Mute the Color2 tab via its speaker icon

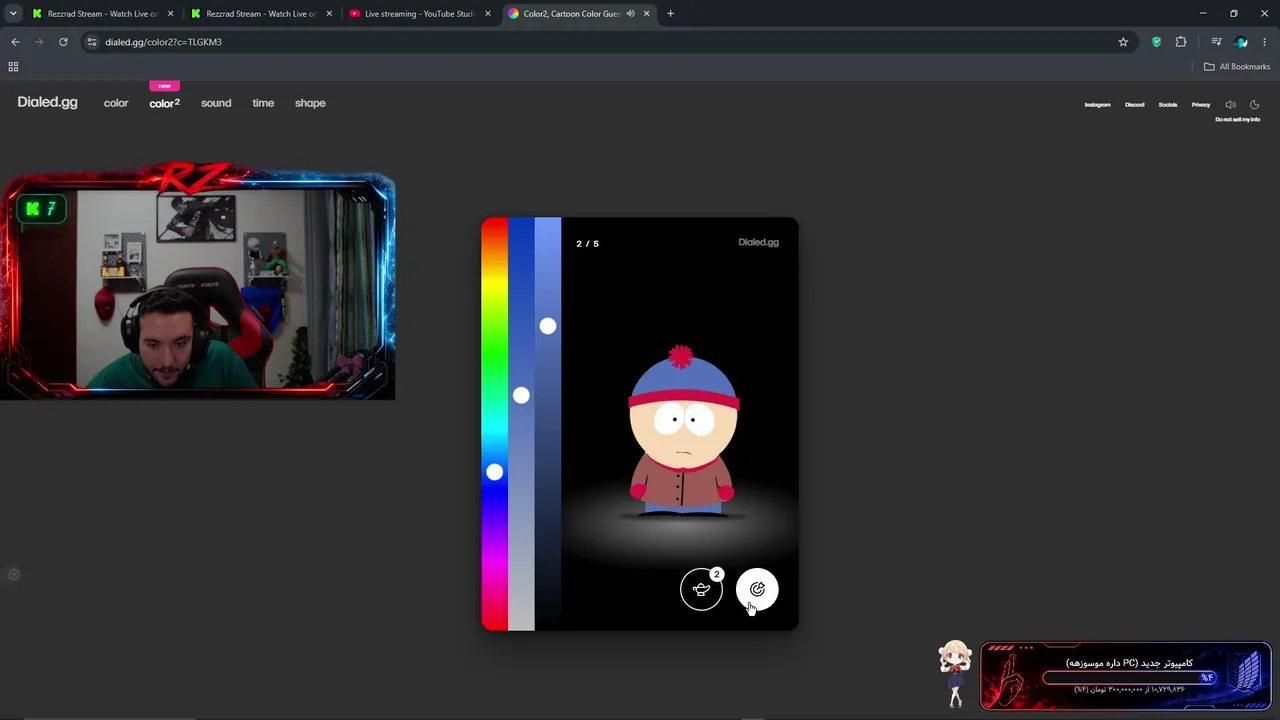[x=630, y=14]
